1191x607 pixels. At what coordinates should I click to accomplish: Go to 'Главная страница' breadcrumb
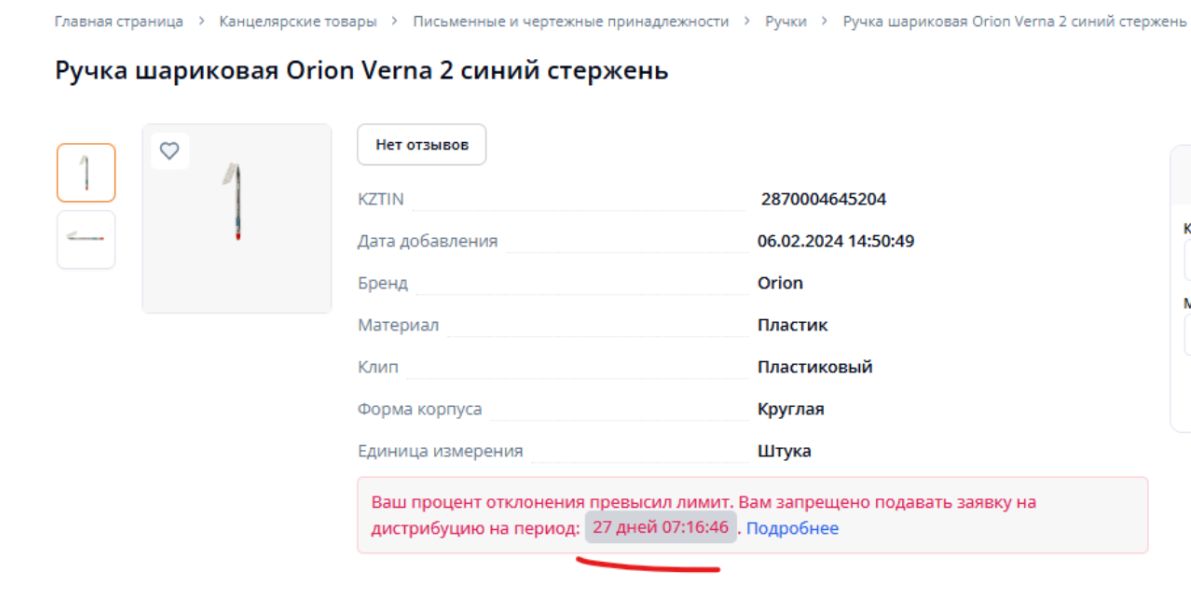click(119, 21)
